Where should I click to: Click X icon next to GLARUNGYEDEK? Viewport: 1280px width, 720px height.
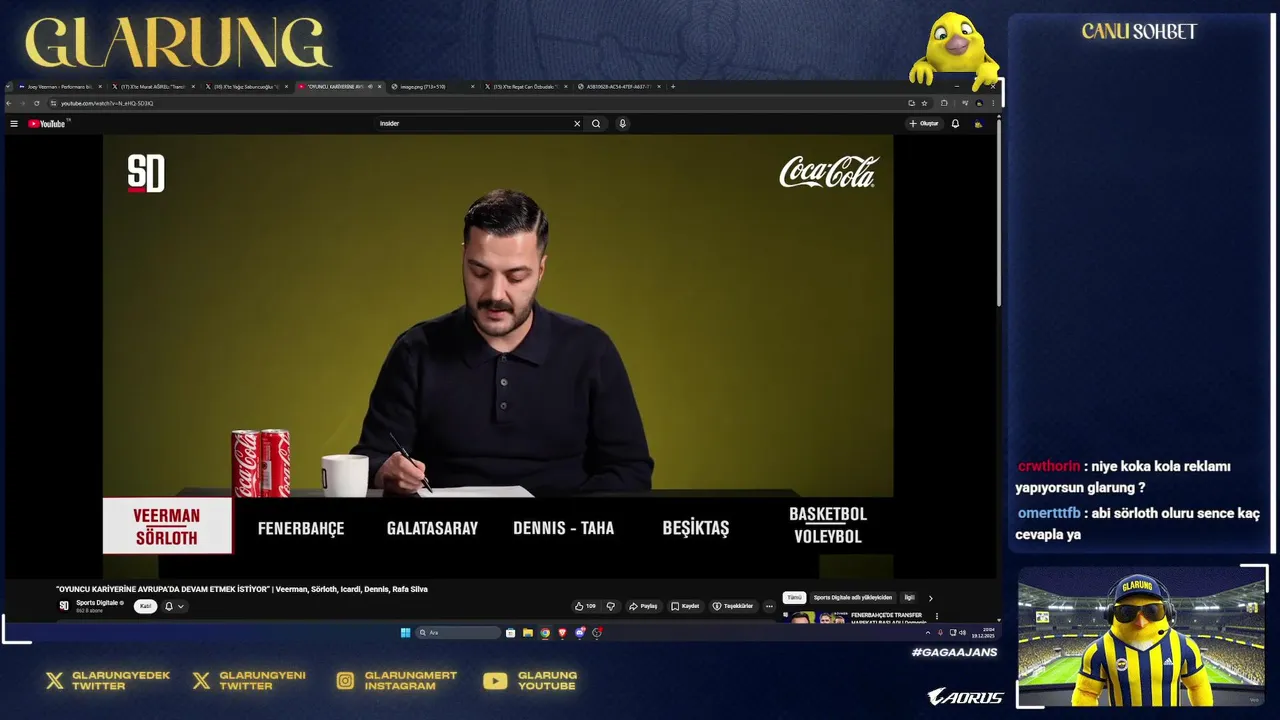(55, 681)
